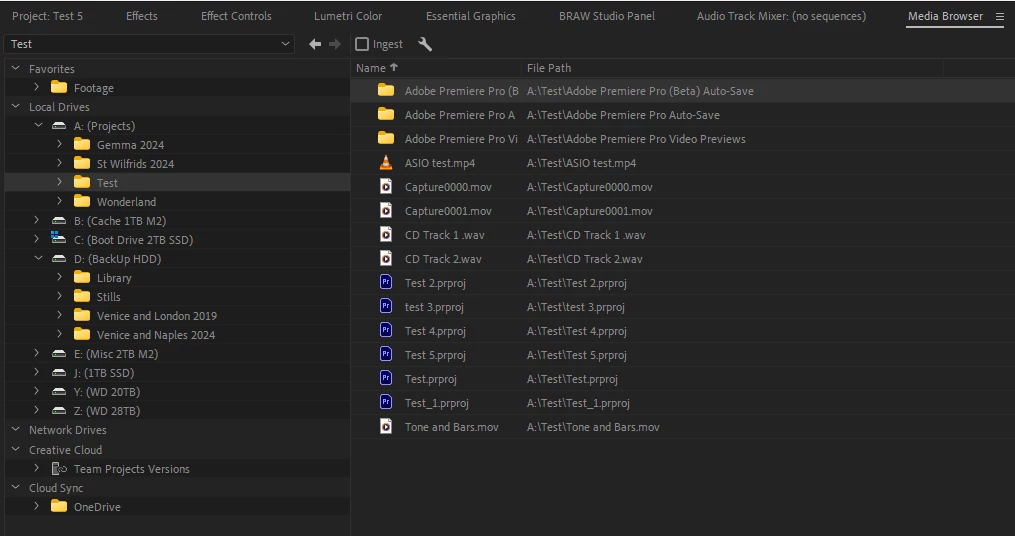Image resolution: width=1015 pixels, height=536 pixels.
Task: Open the Media Browser panel menu icon
Action: point(999,17)
